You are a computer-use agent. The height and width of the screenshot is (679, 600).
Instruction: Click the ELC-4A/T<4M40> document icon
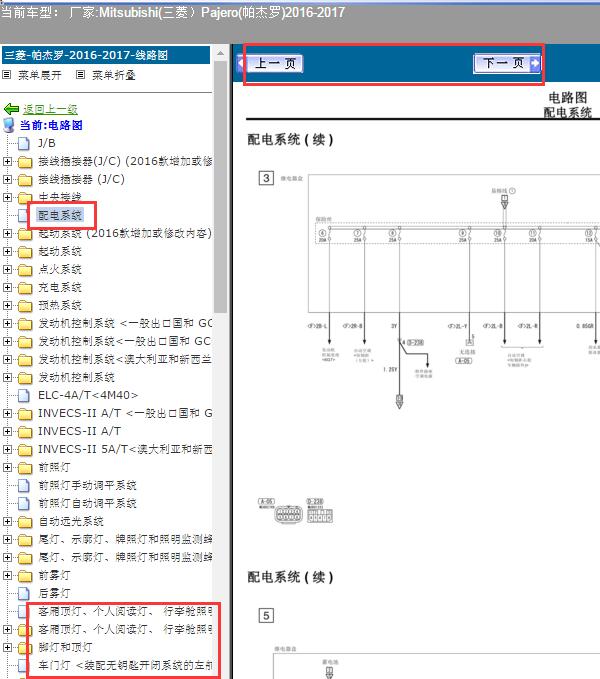[x=24, y=395]
